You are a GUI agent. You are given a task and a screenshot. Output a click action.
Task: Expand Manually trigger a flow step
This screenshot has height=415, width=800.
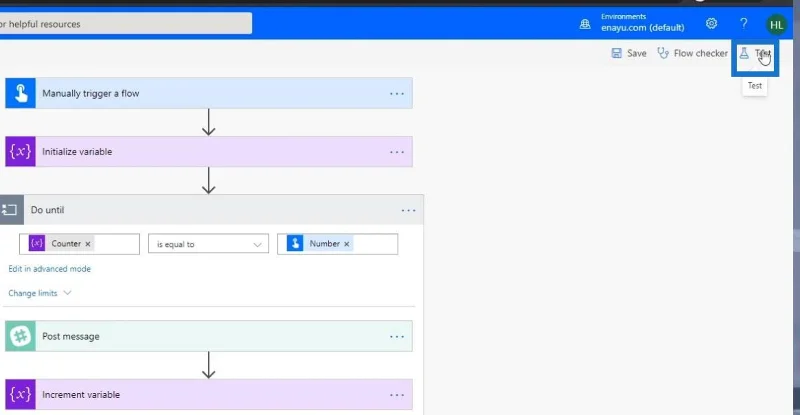[209, 93]
